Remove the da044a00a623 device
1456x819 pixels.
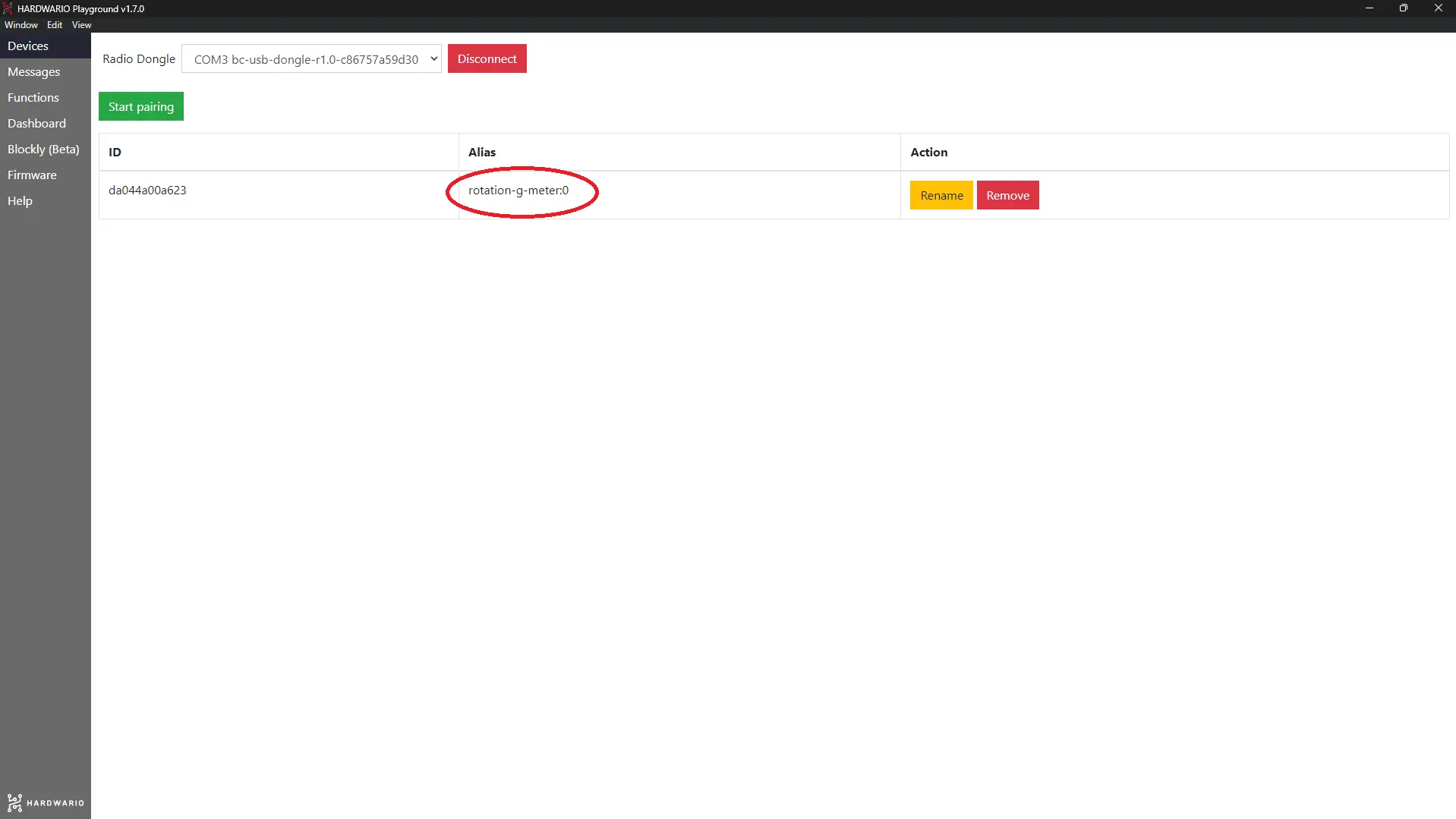pos(1007,195)
